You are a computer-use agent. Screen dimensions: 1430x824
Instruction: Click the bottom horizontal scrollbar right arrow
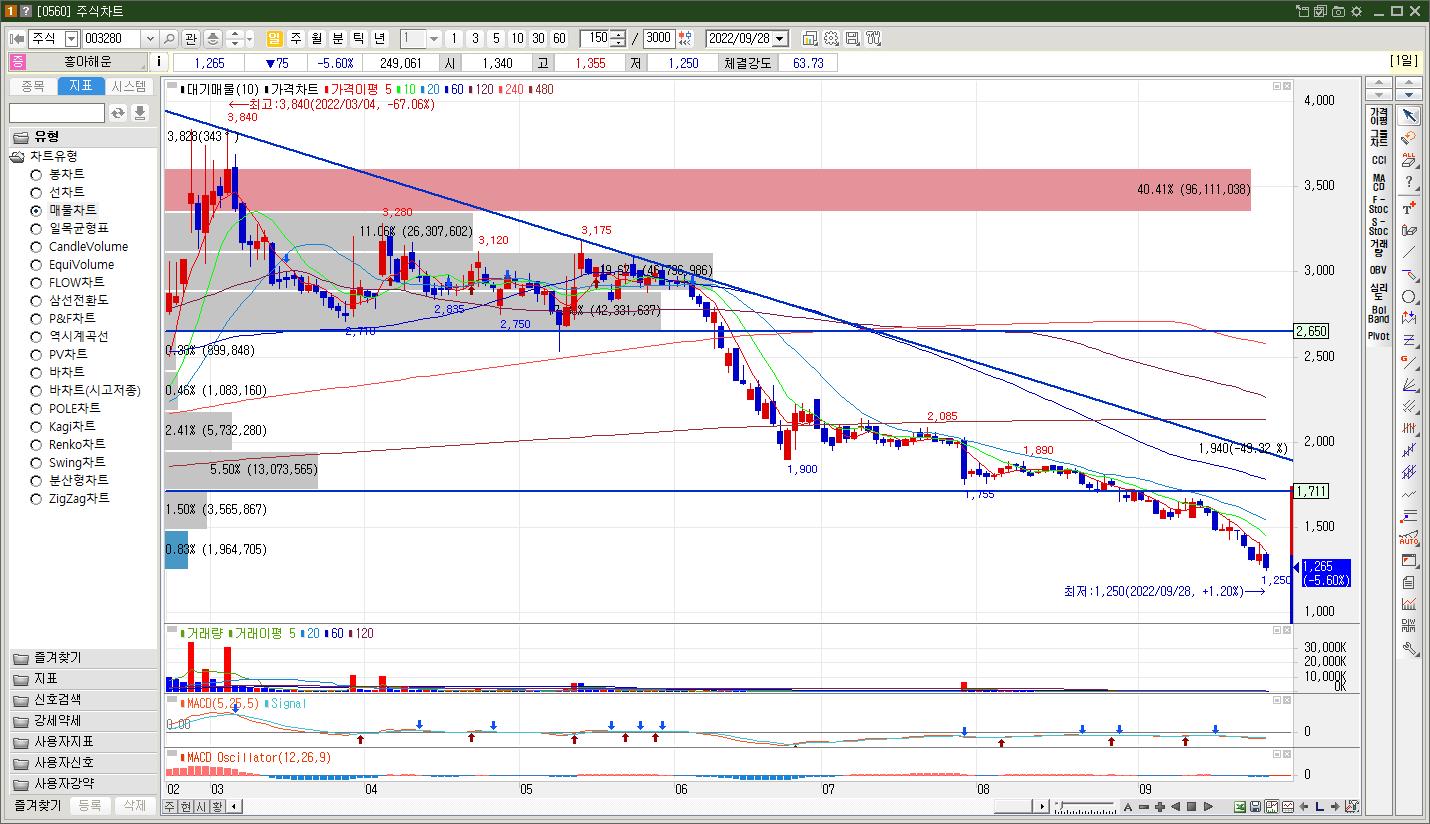pos(1042,807)
